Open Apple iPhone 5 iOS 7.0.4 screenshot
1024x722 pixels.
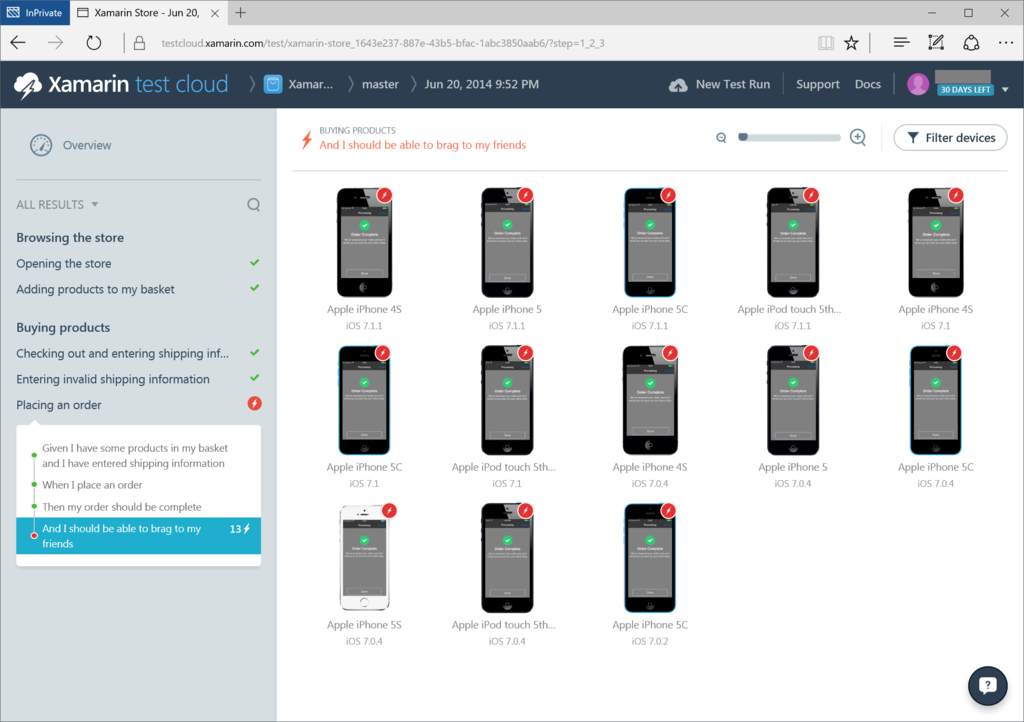(793, 400)
